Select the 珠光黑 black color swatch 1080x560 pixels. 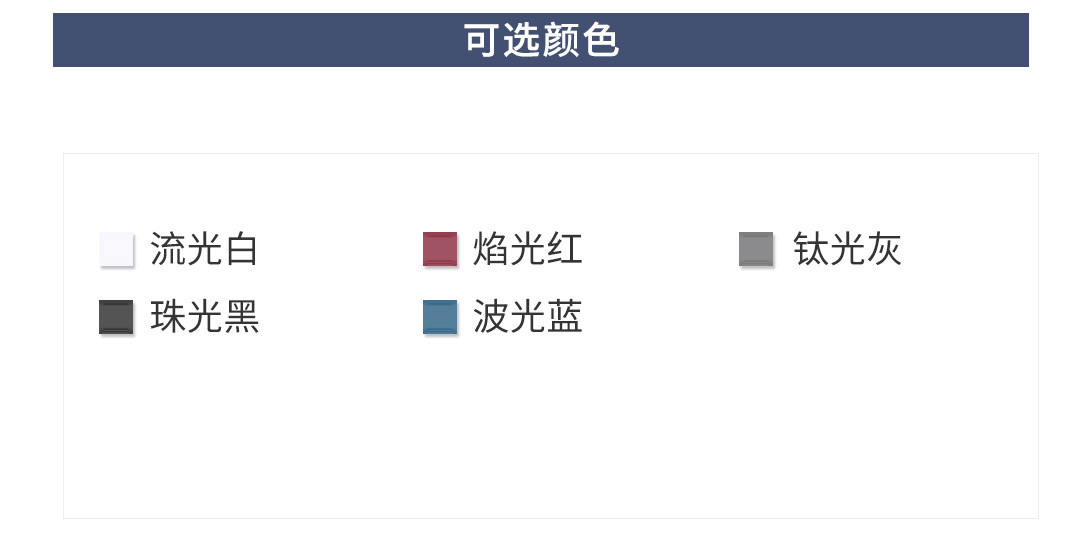click(x=116, y=317)
